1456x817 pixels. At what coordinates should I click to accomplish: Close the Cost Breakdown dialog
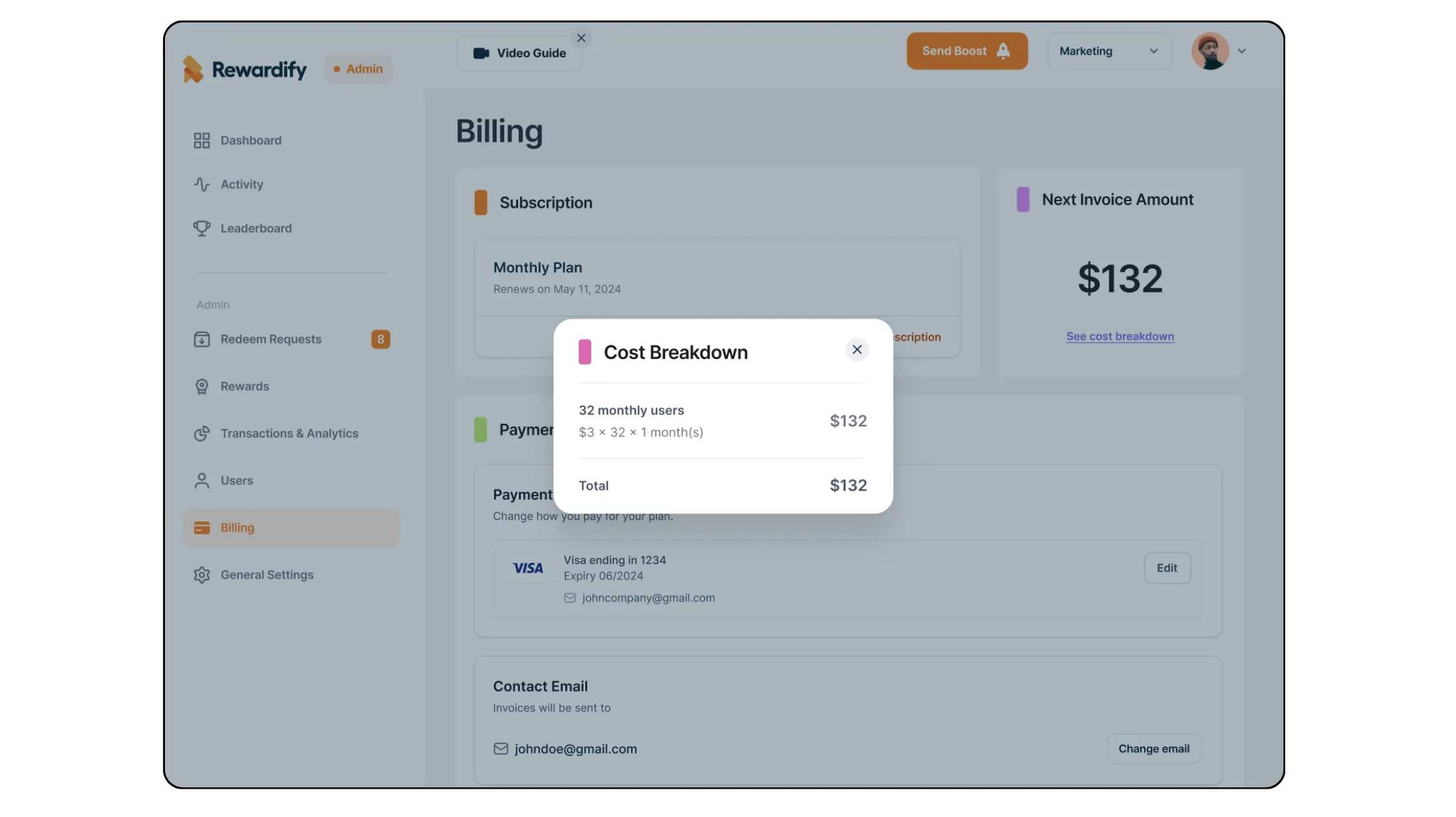[x=856, y=350]
